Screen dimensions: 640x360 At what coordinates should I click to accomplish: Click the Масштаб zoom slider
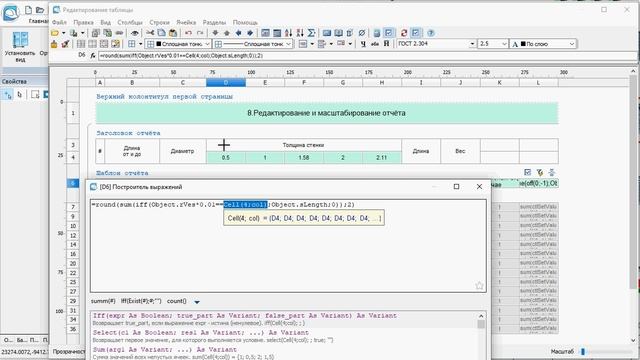click(606, 351)
